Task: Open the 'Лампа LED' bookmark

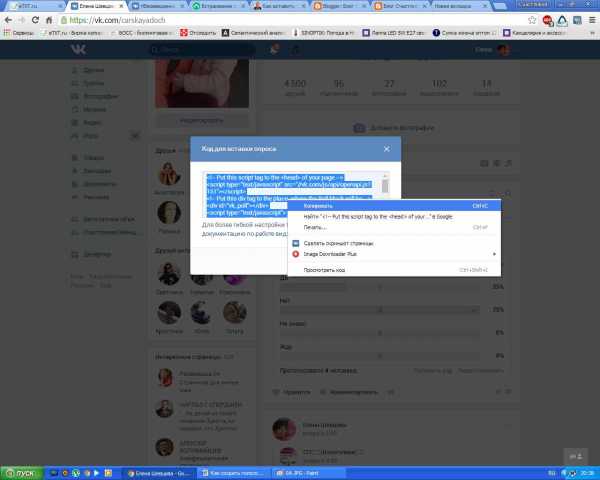Action: (x=393, y=33)
